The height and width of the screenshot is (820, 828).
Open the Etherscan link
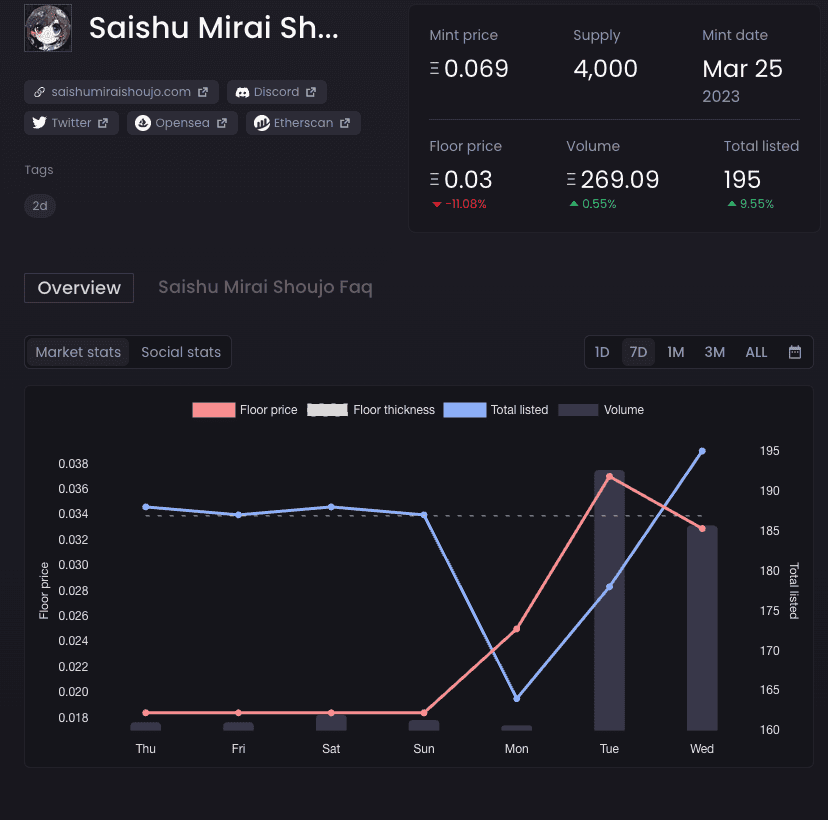[x=303, y=123]
